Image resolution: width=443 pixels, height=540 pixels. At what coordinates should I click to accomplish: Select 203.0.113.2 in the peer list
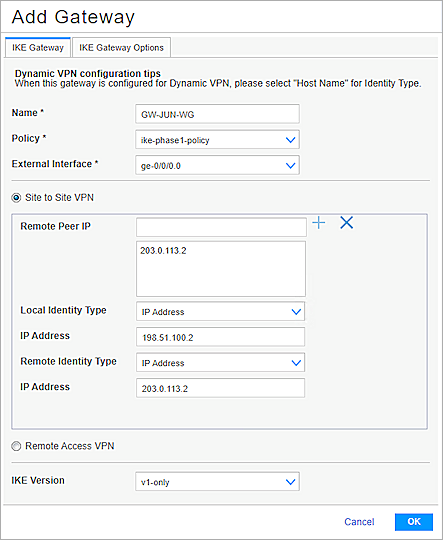tap(163, 251)
